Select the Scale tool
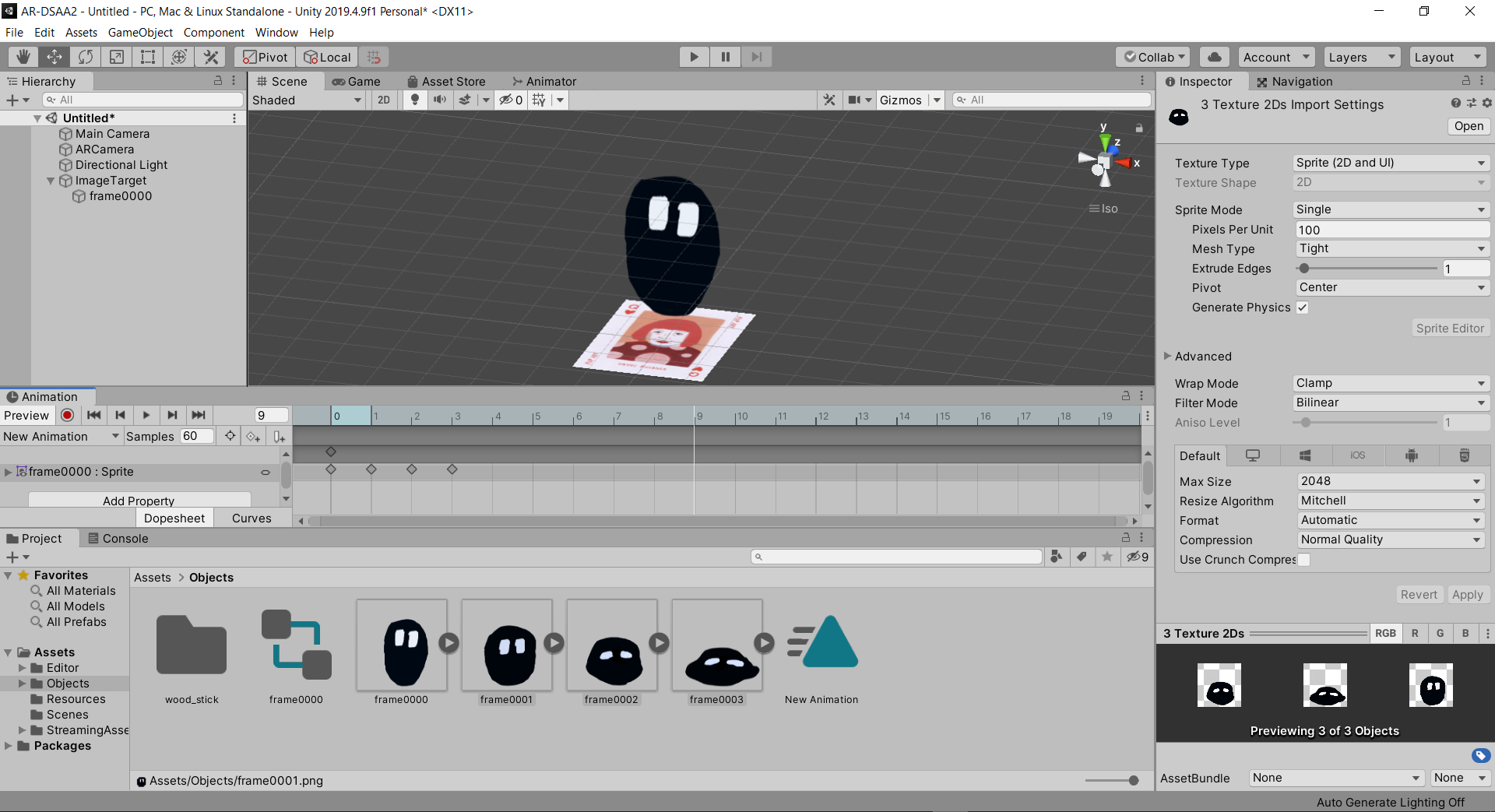Screen dimensions: 1495x812 [x=117, y=57]
